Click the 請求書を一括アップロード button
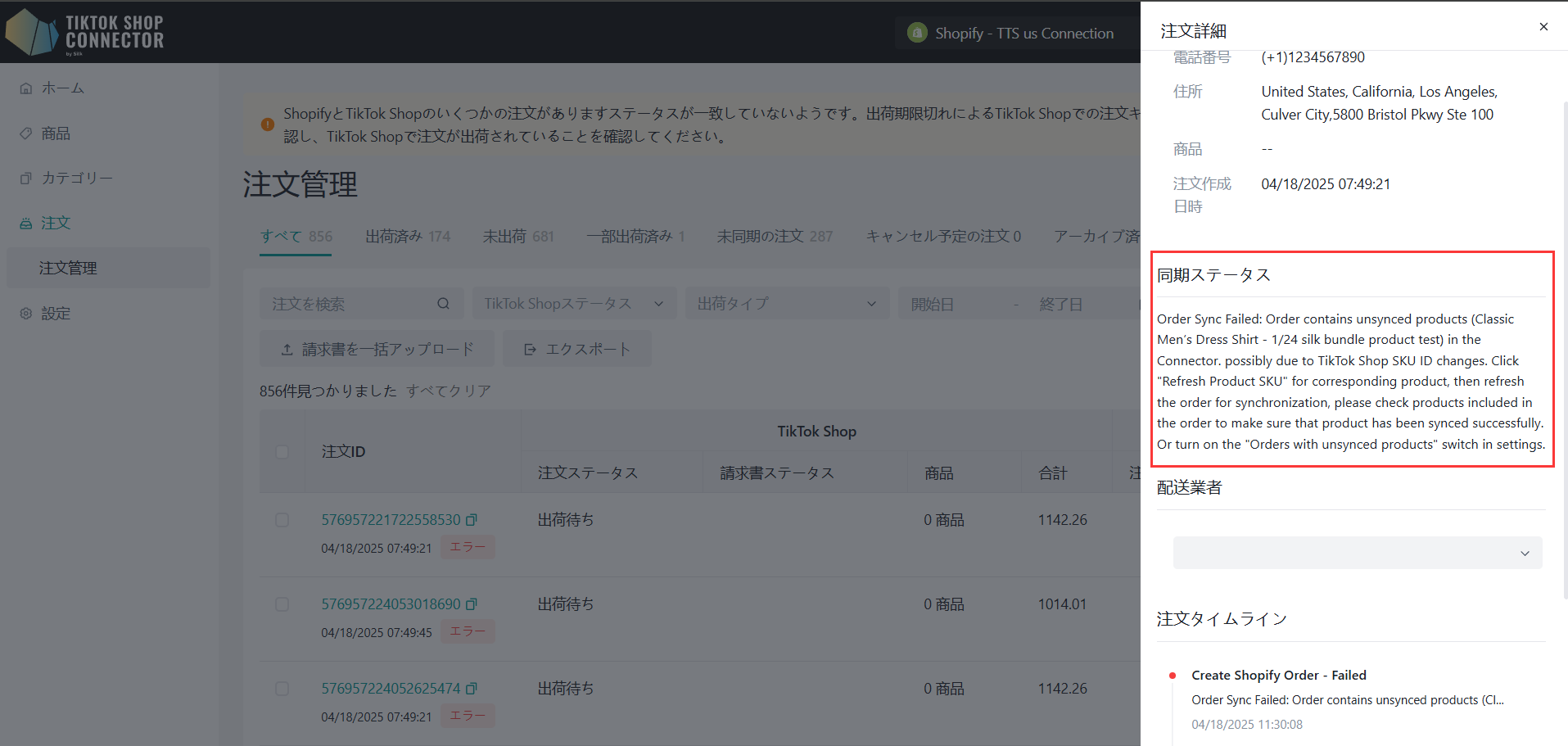 tap(377, 350)
